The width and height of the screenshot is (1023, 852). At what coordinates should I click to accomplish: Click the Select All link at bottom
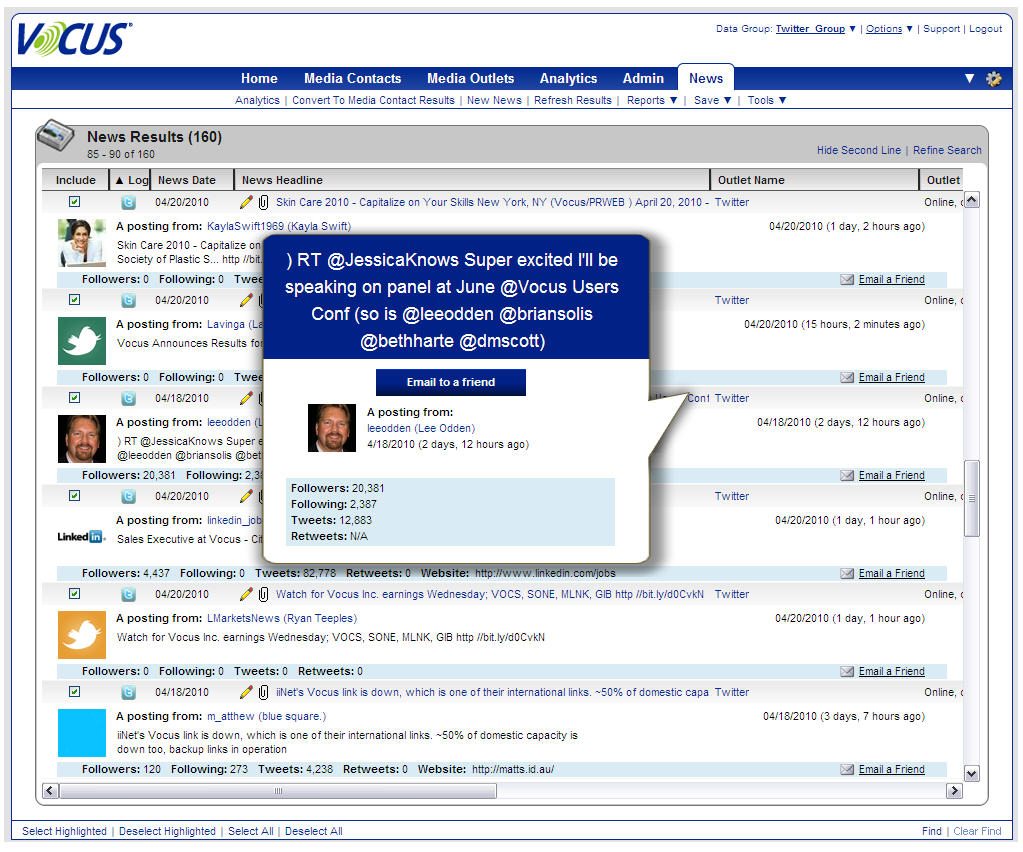(251, 831)
